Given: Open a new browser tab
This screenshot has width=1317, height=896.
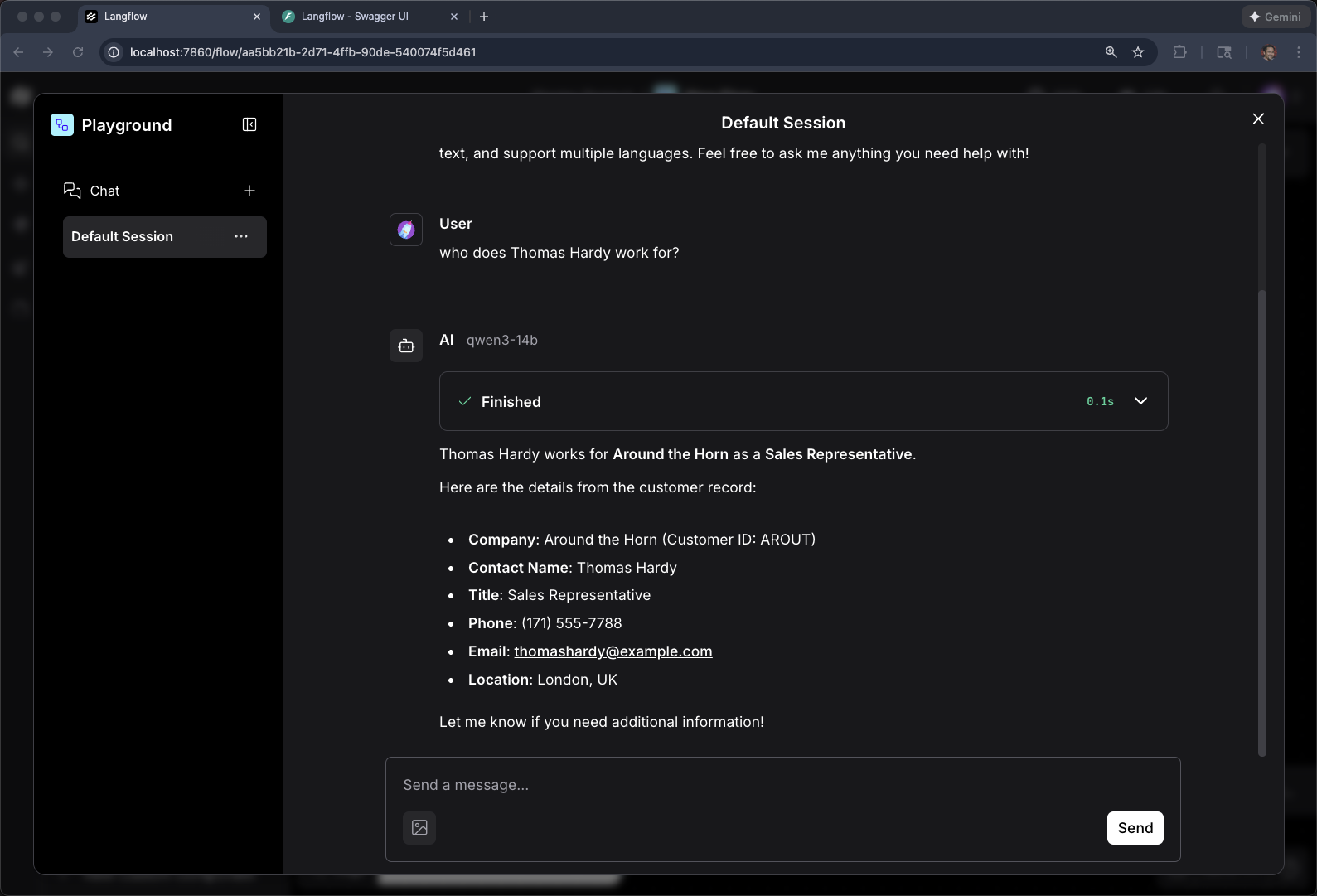Looking at the screenshot, I should tap(484, 17).
